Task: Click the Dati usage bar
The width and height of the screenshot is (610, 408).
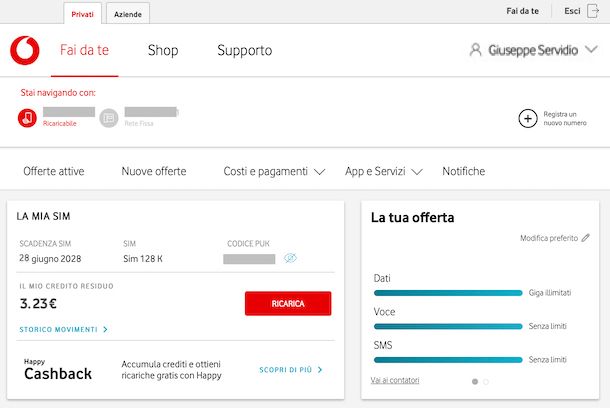Action: pyautogui.click(x=448, y=293)
